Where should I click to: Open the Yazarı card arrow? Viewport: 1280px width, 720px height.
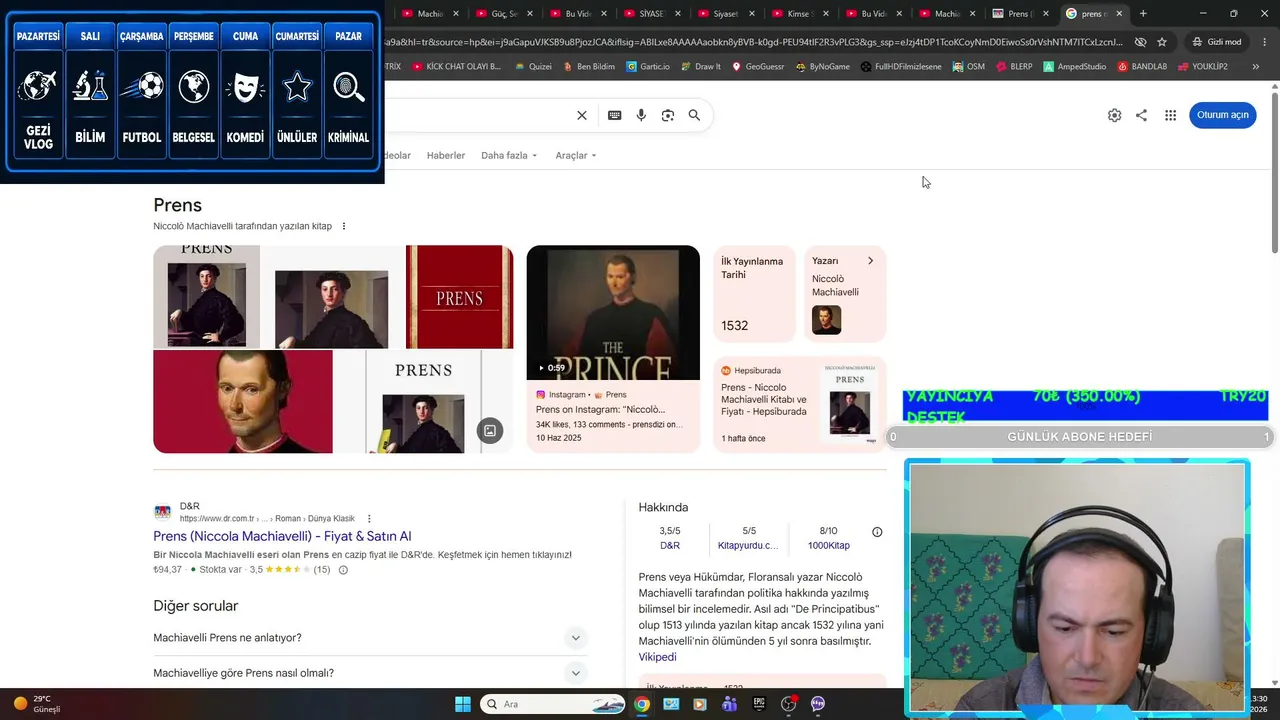click(x=870, y=261)
